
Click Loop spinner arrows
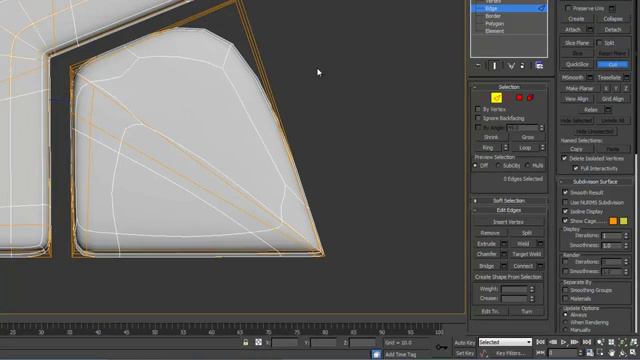click(x=542, y=147)
